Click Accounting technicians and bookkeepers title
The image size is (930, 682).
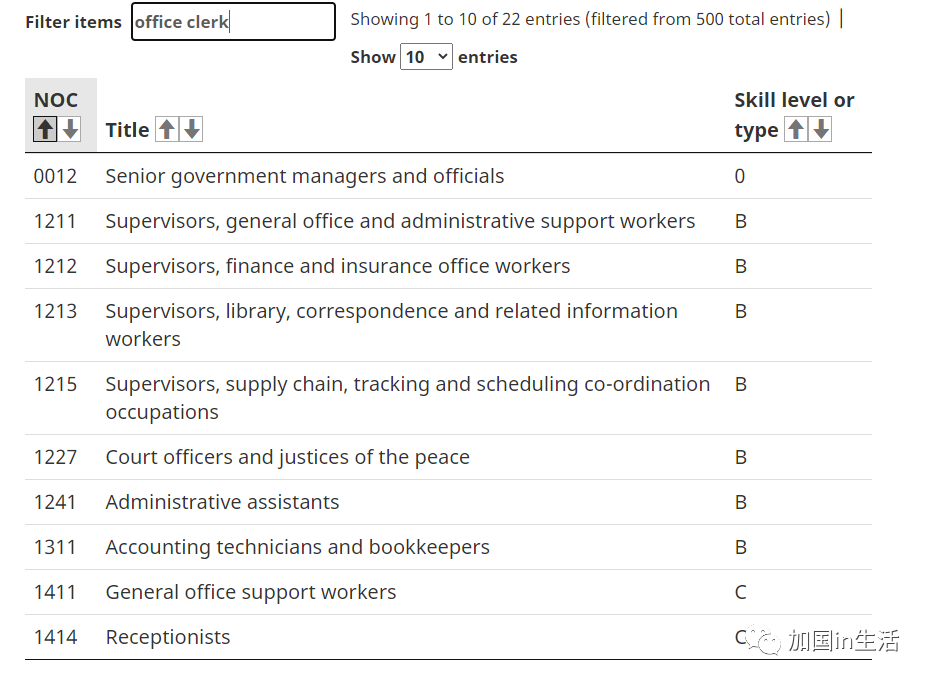pos(298,547)
